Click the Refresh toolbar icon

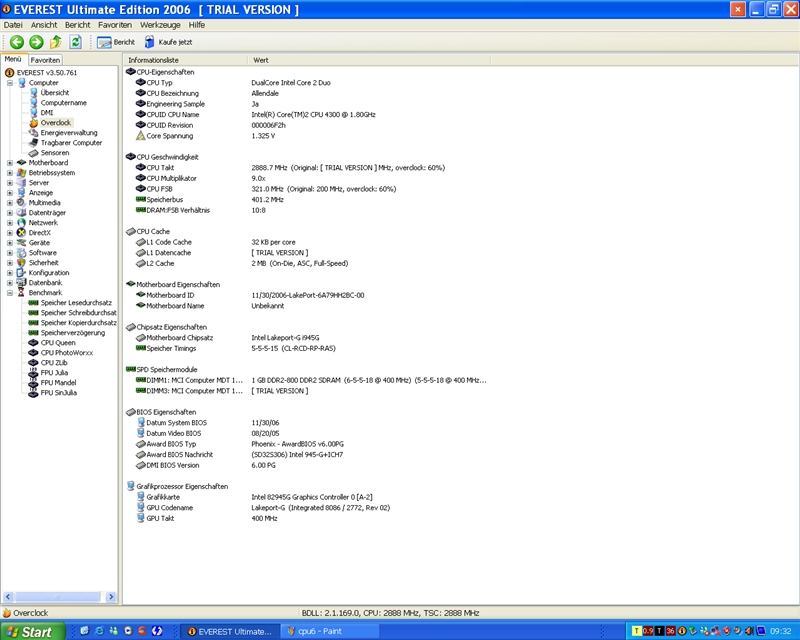[x=76, y=42]
